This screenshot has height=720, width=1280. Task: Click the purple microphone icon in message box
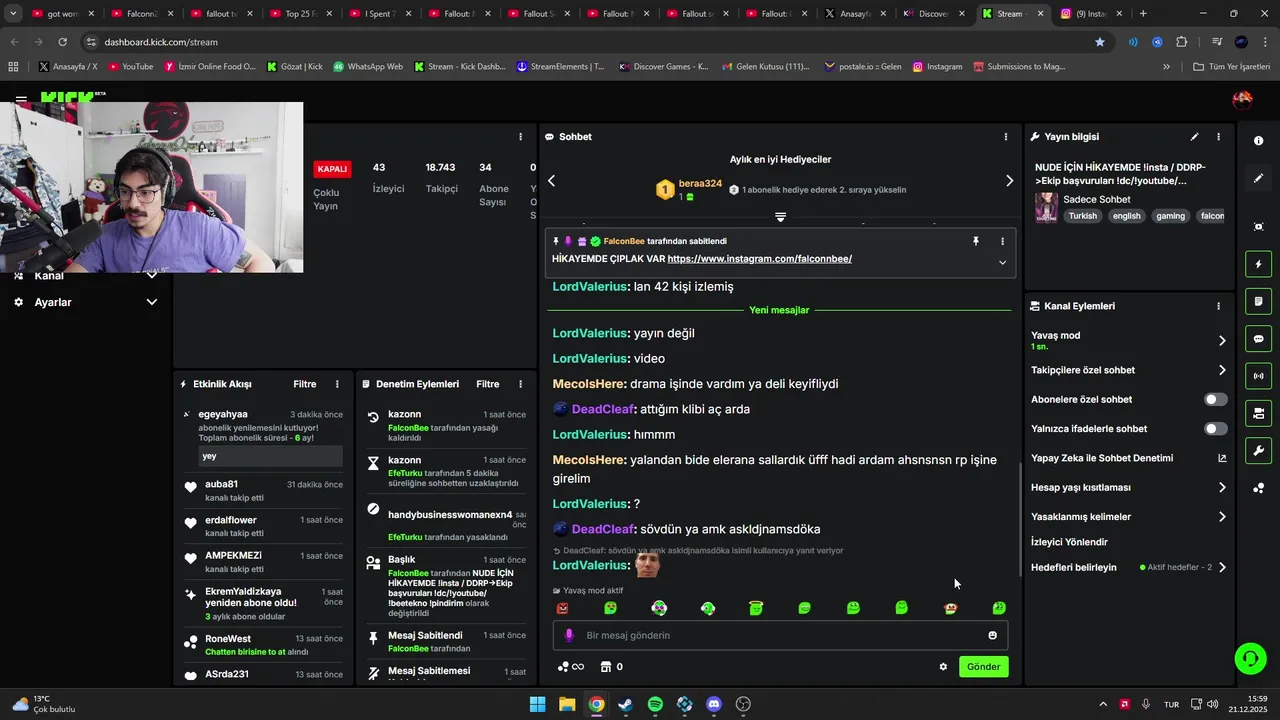[569, 635]
